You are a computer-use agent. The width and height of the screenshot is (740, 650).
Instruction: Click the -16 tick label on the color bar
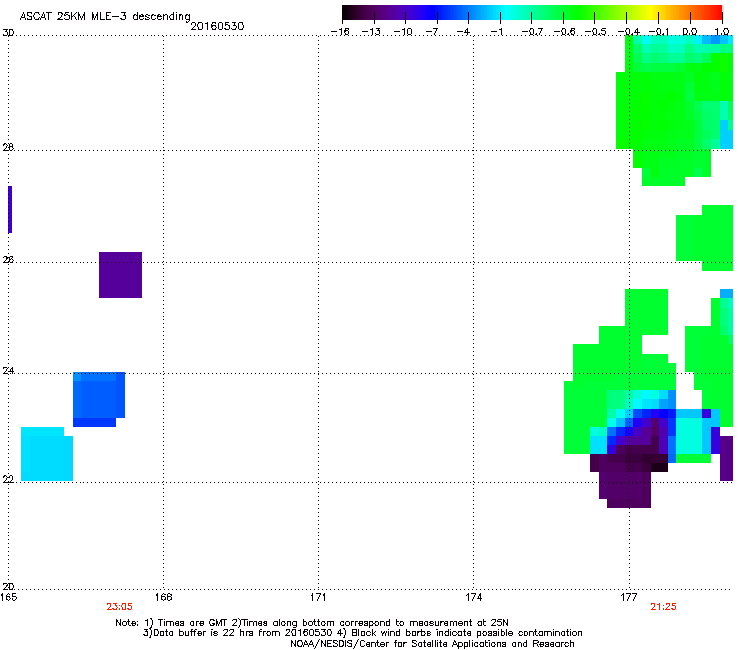pos(340,32)
